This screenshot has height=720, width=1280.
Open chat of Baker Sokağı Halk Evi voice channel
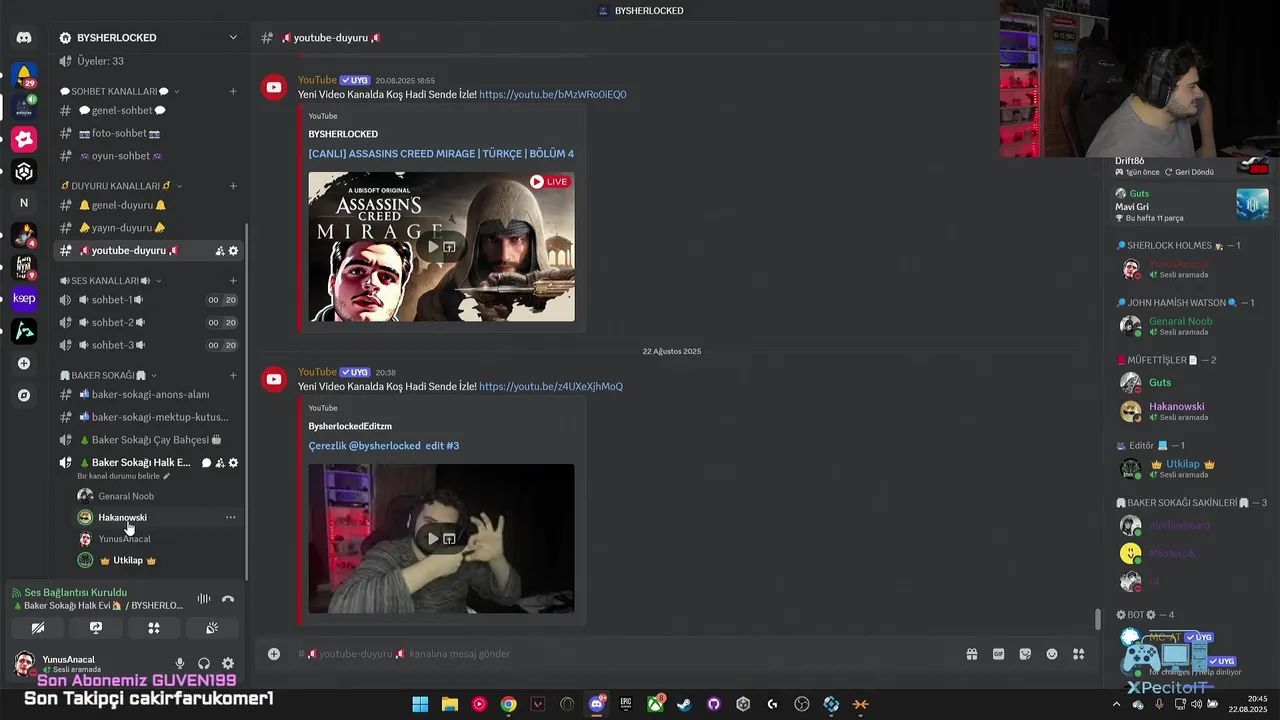206,463
